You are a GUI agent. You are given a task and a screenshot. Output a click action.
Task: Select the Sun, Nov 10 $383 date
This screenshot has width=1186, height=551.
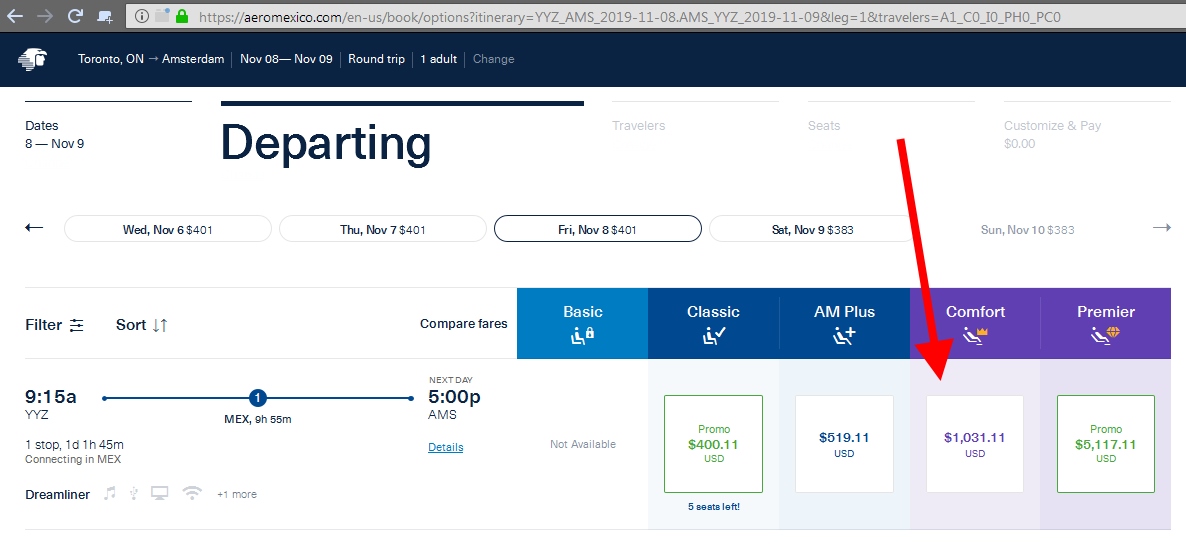1027,229
